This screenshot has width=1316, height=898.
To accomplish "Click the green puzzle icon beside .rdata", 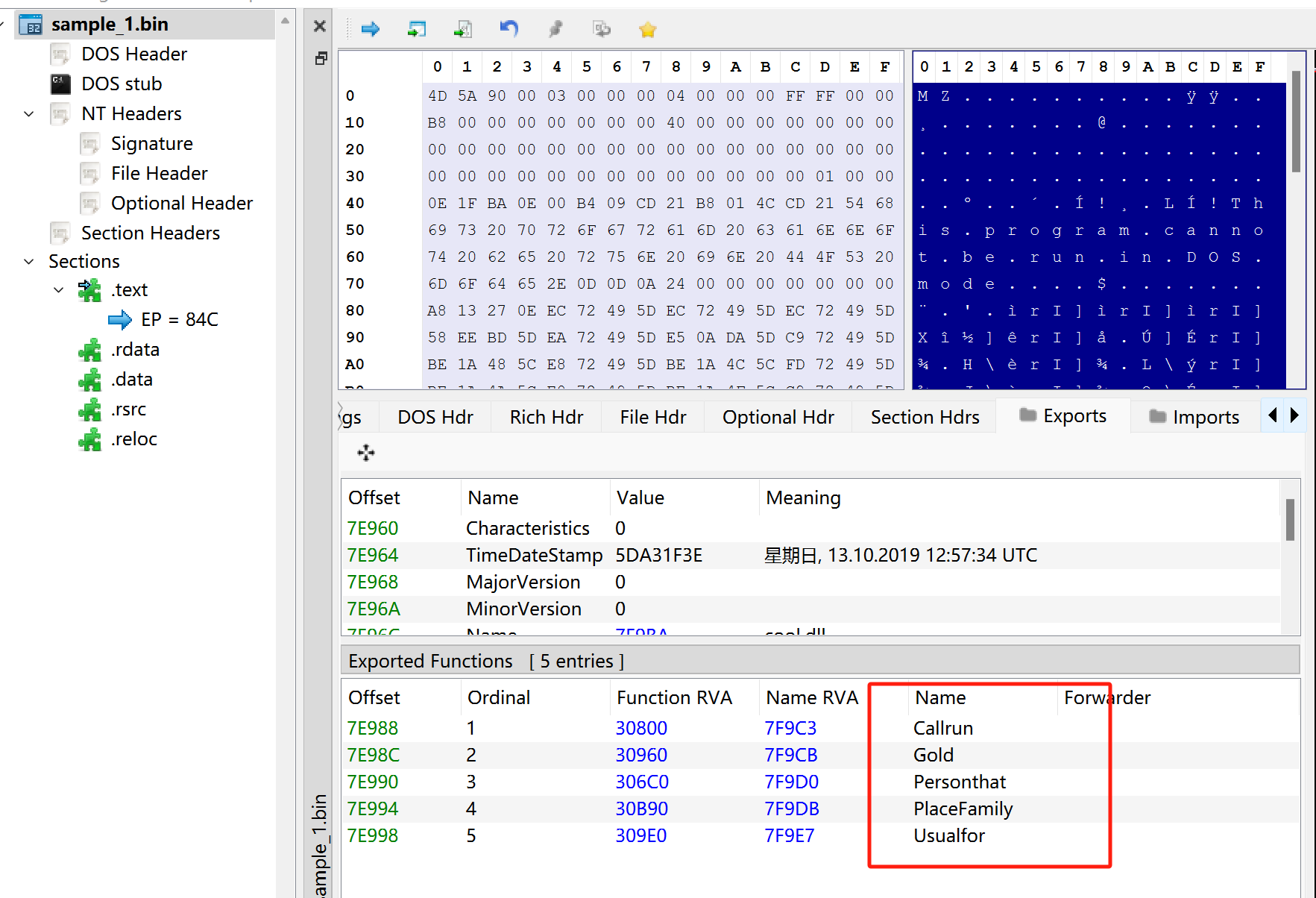I will (89, 350).
